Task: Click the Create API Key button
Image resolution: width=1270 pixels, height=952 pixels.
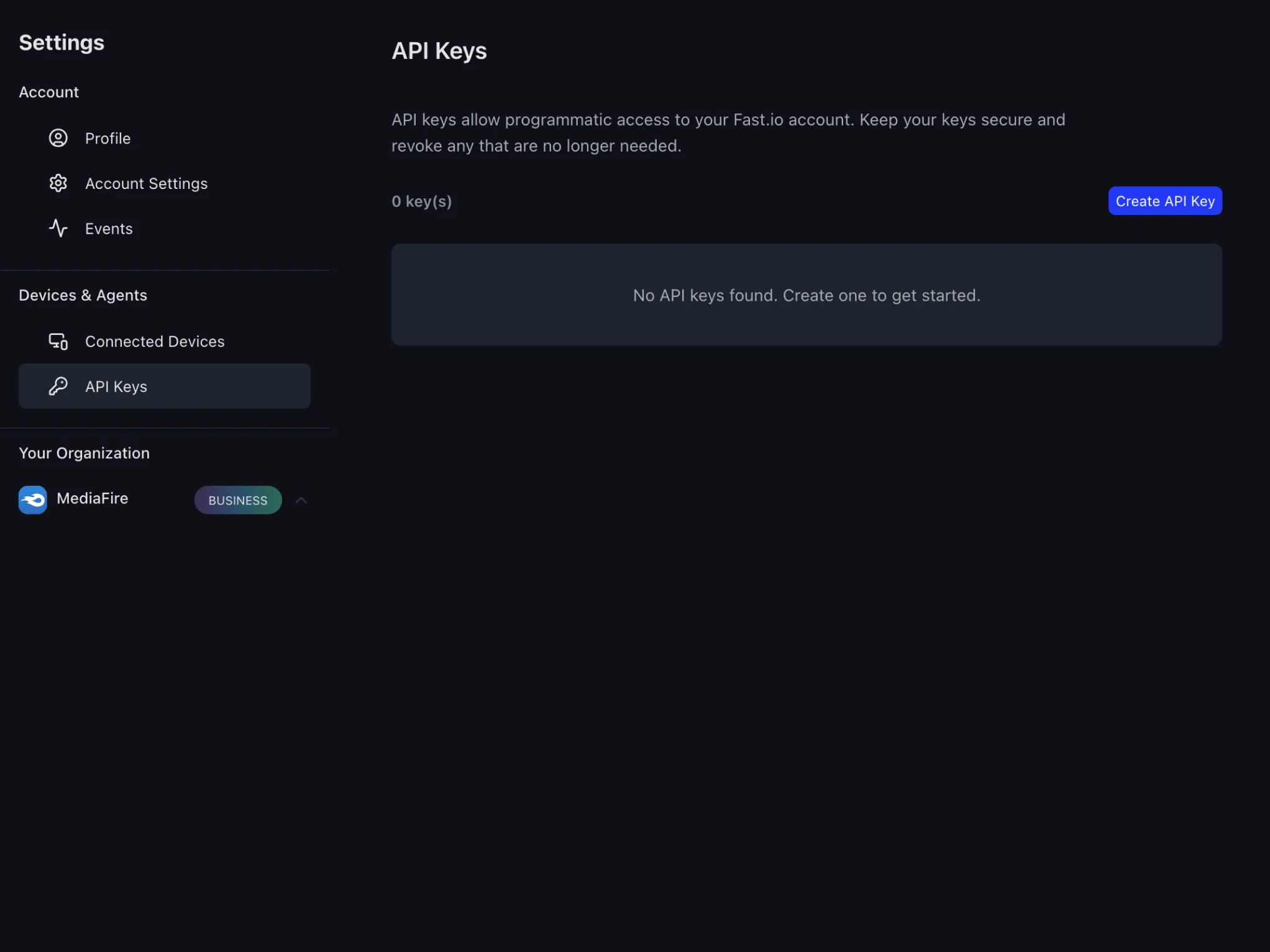Action: click(1164, 200)
